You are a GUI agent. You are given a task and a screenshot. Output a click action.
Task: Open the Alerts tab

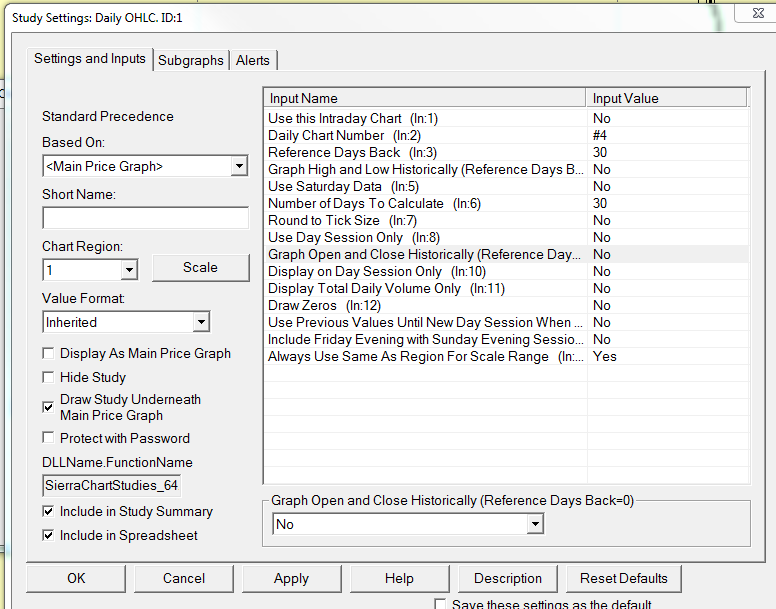pos(253,60)
